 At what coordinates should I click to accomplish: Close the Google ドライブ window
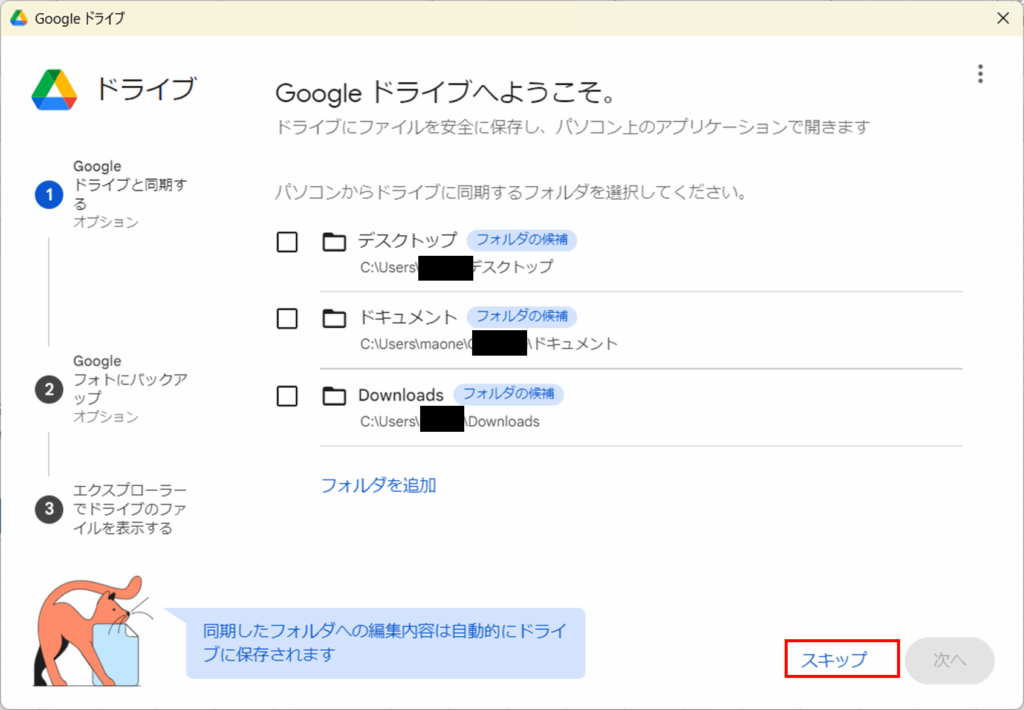tap(1003, 18)
